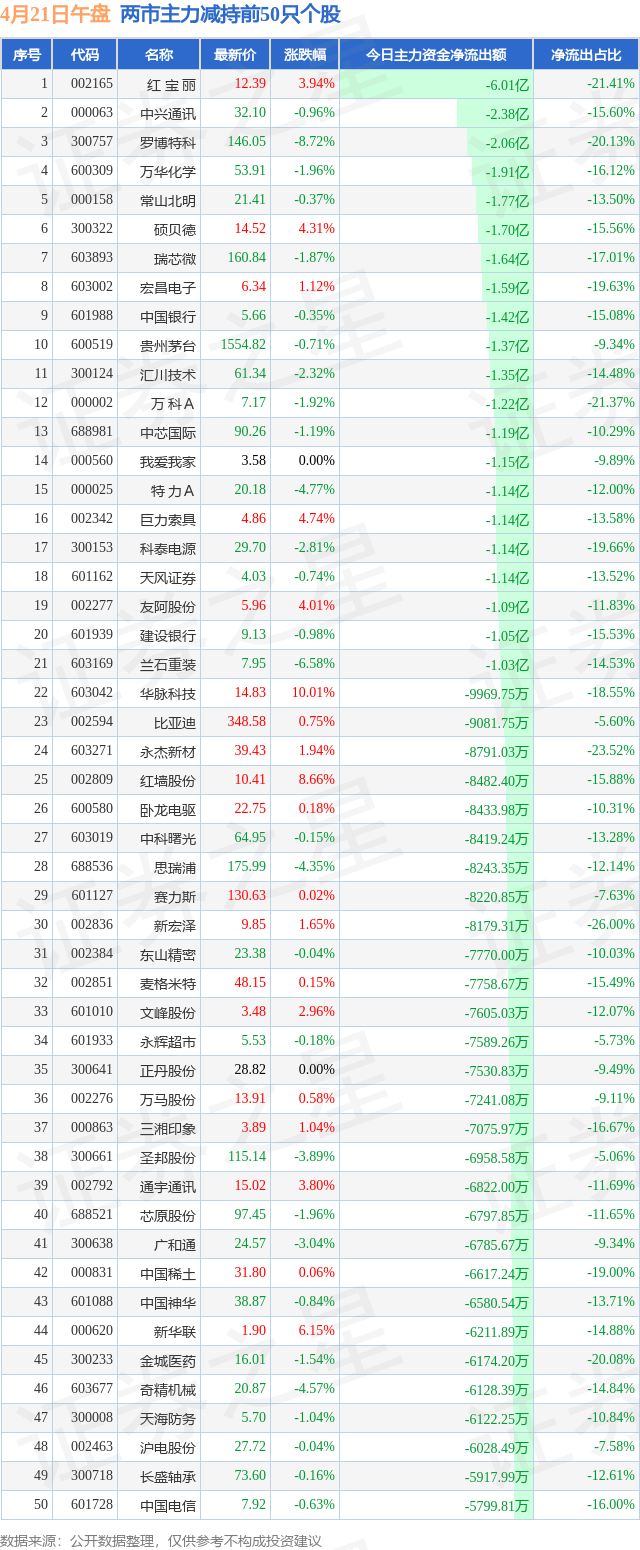Screen dimensions: 640x1550
Task: Select stock name 特力A
Action: coord(172,490)
